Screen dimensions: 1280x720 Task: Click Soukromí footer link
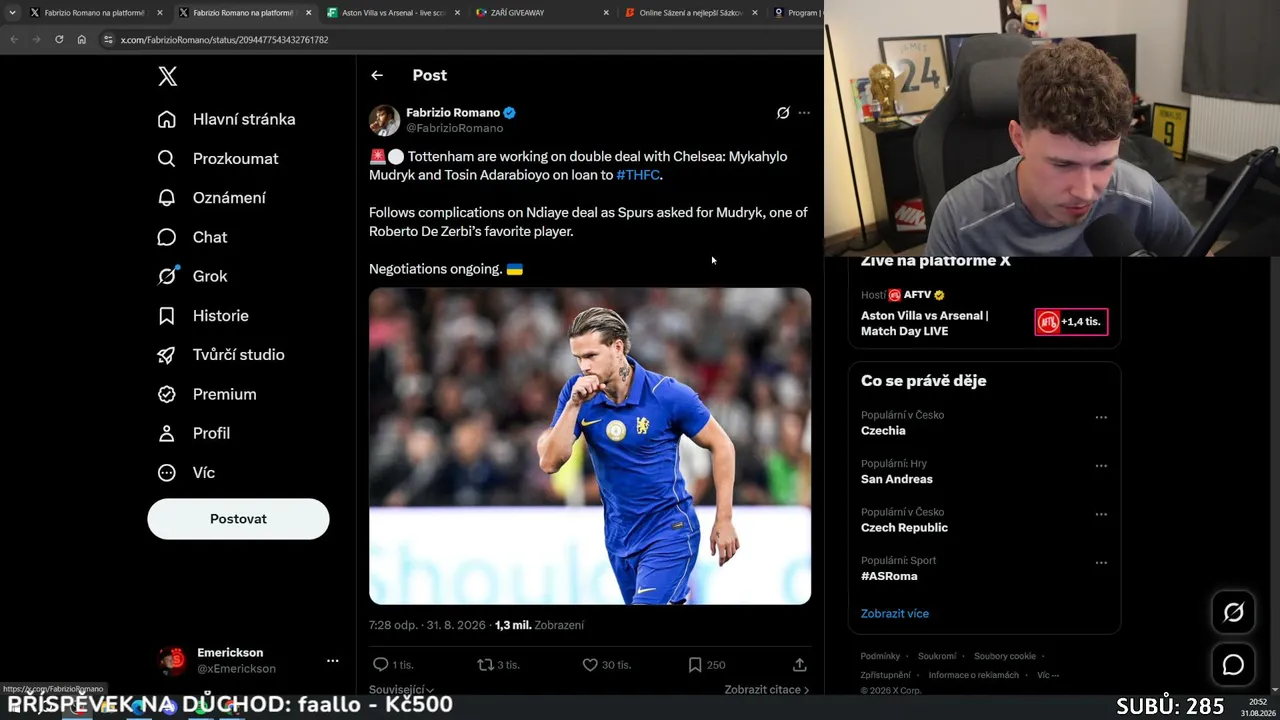pos(937,656)
